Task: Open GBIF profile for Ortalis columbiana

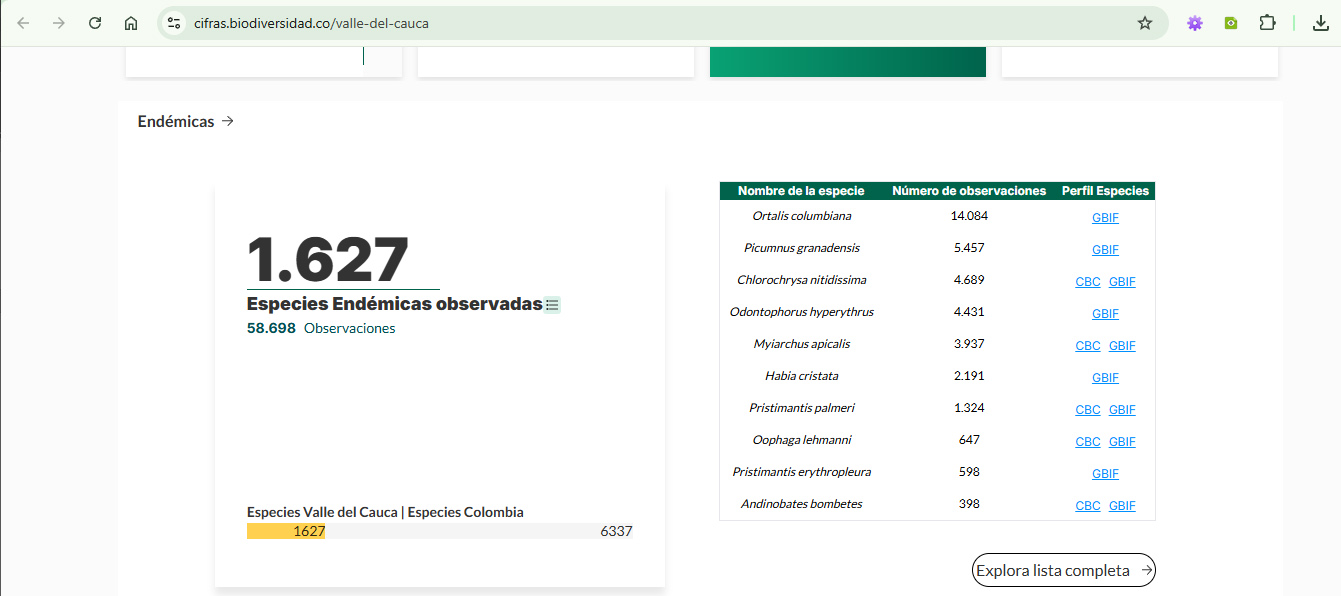Action: click(x=1105, y=218)
